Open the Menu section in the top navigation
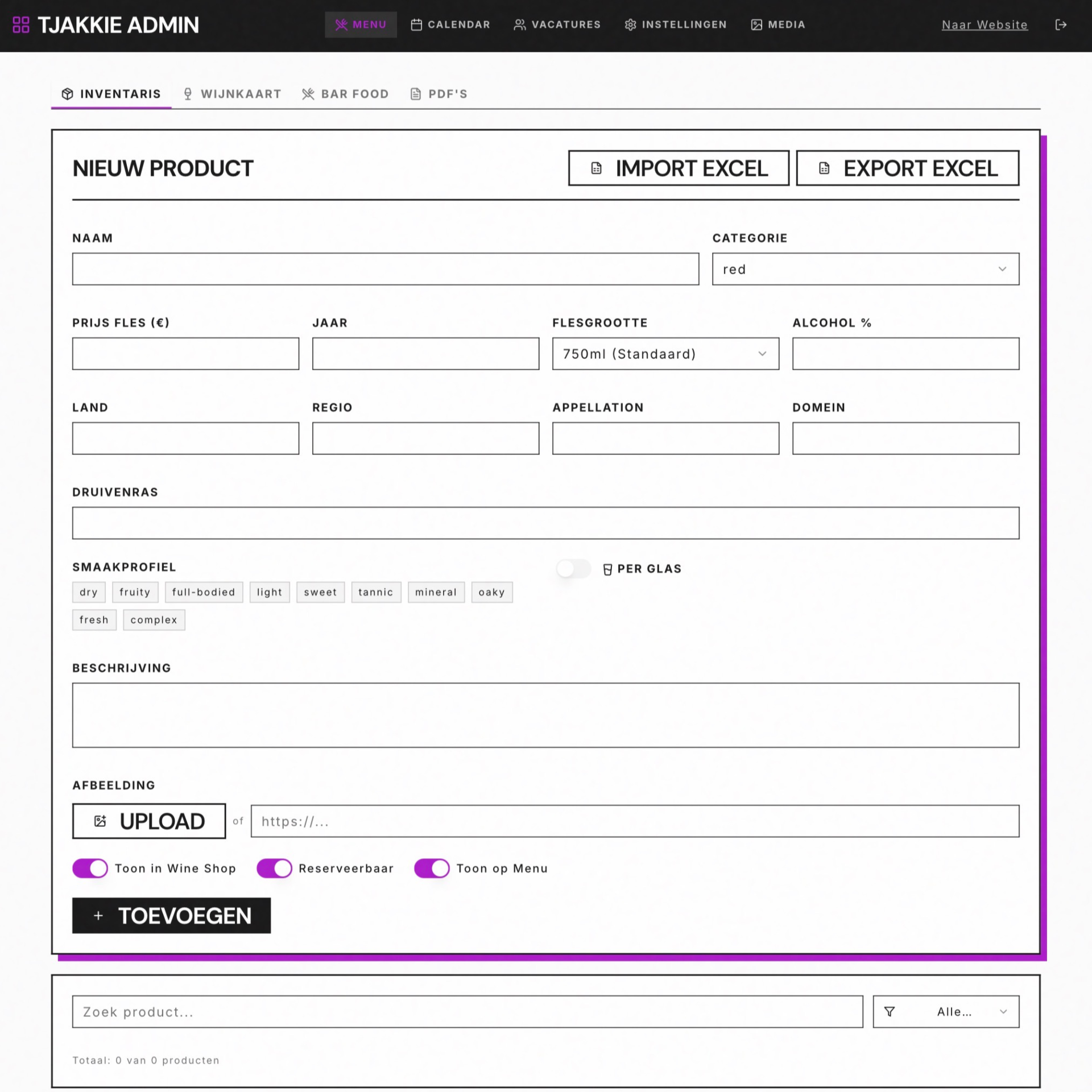 tap(361, 24)
